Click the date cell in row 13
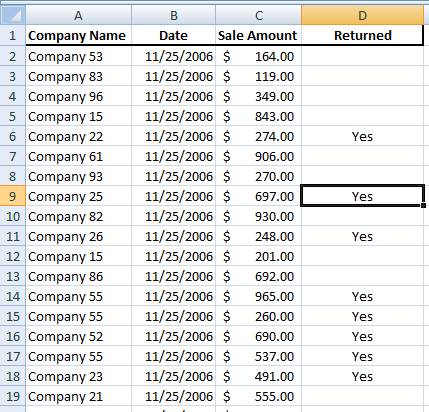Image resolution: width=429 pixels, height=412 pixels. (x=174, y=276)
